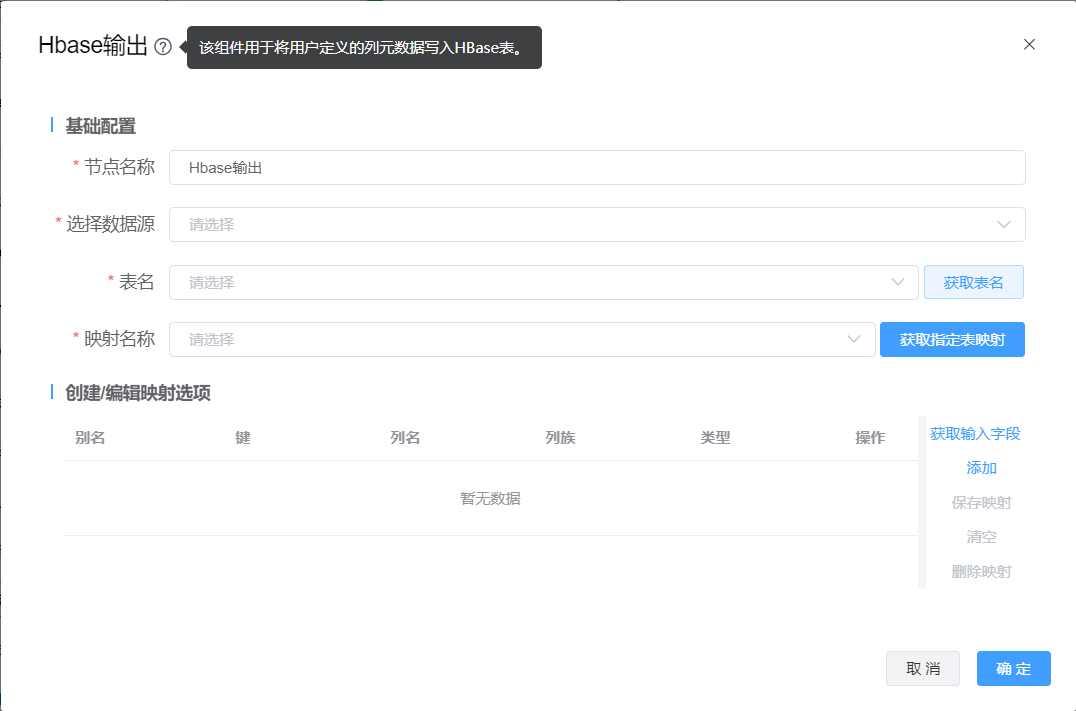Click the 列族 column header
The width and height of the screenshot is (1076, 711).
(560, 438)
